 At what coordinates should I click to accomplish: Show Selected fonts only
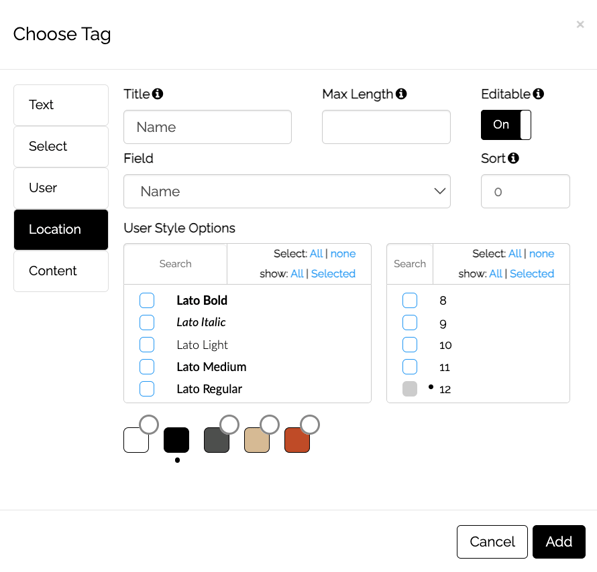point(333,273)
